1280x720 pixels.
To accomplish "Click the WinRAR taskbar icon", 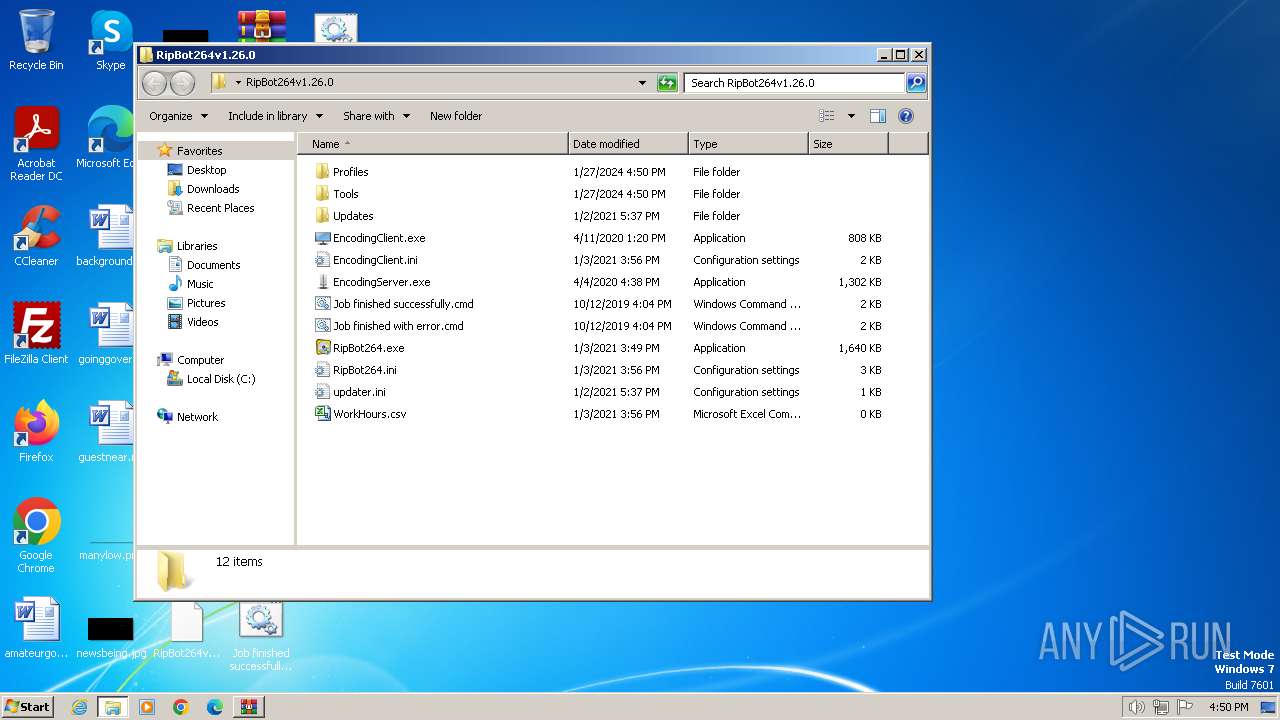I will [248, 707].
